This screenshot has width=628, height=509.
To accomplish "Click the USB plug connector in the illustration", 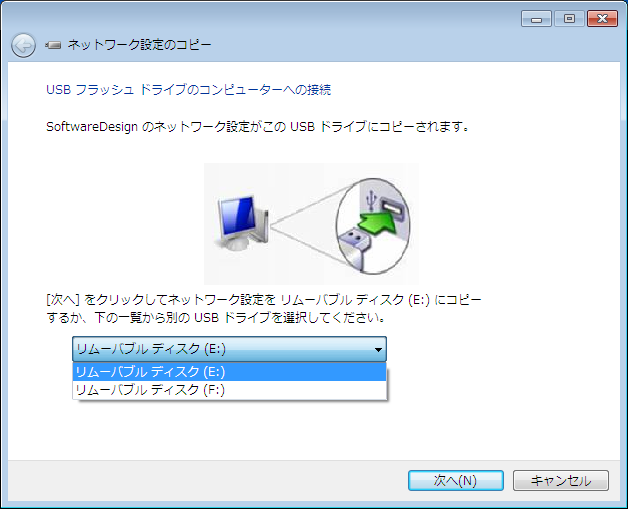I will [355, 247].
